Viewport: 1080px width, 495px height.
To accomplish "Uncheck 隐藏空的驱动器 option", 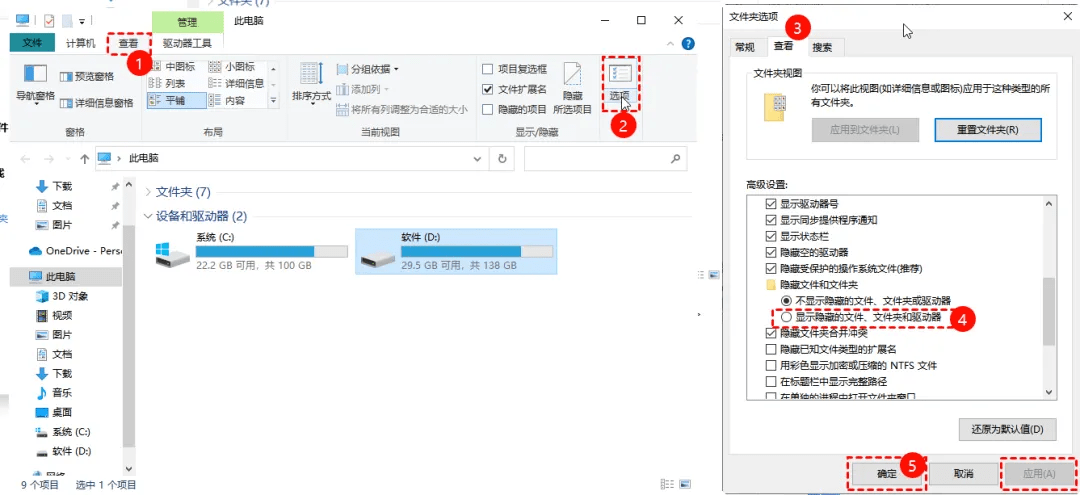I will 771,252.
